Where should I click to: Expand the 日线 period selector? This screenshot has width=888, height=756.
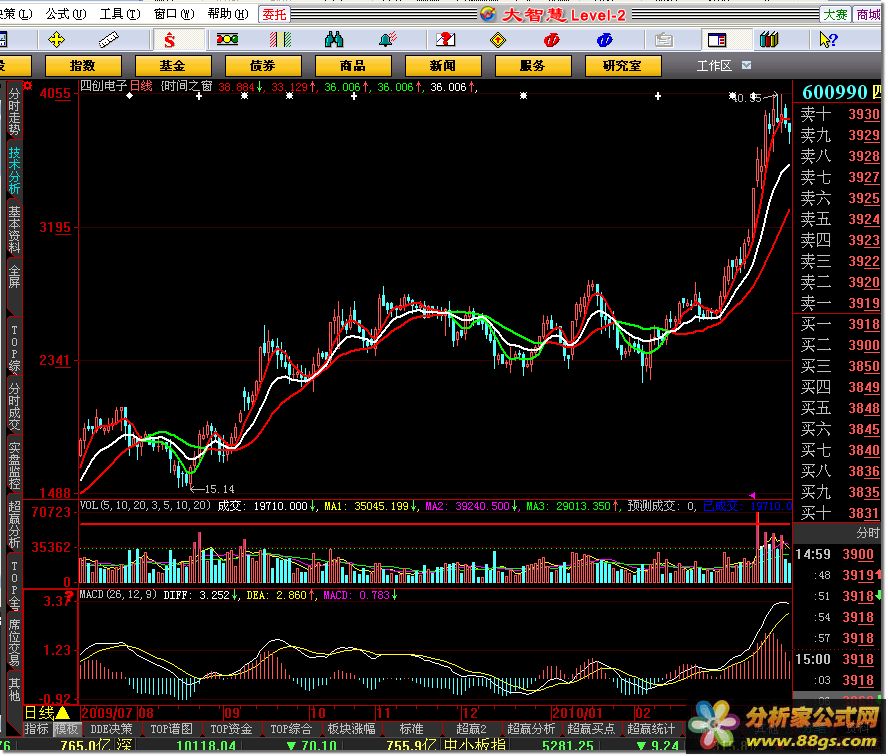pos(47,712)
